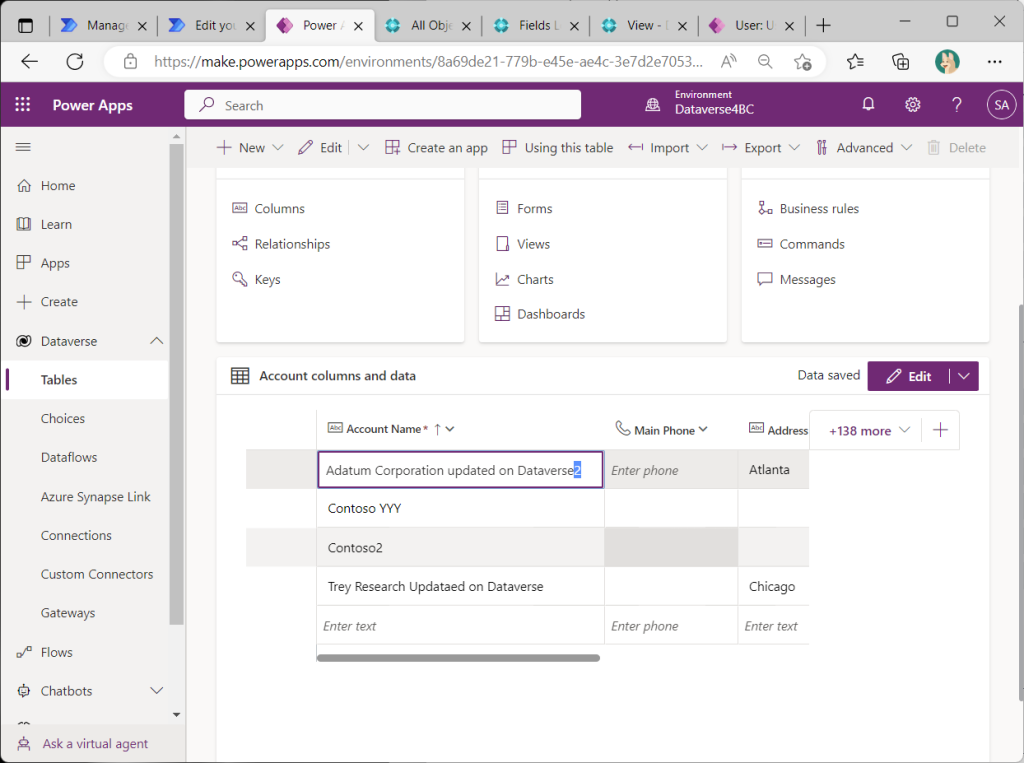
Task: Close the 'Edit you' browser tab
Action: pyautogui.click(x=250, y=26)
